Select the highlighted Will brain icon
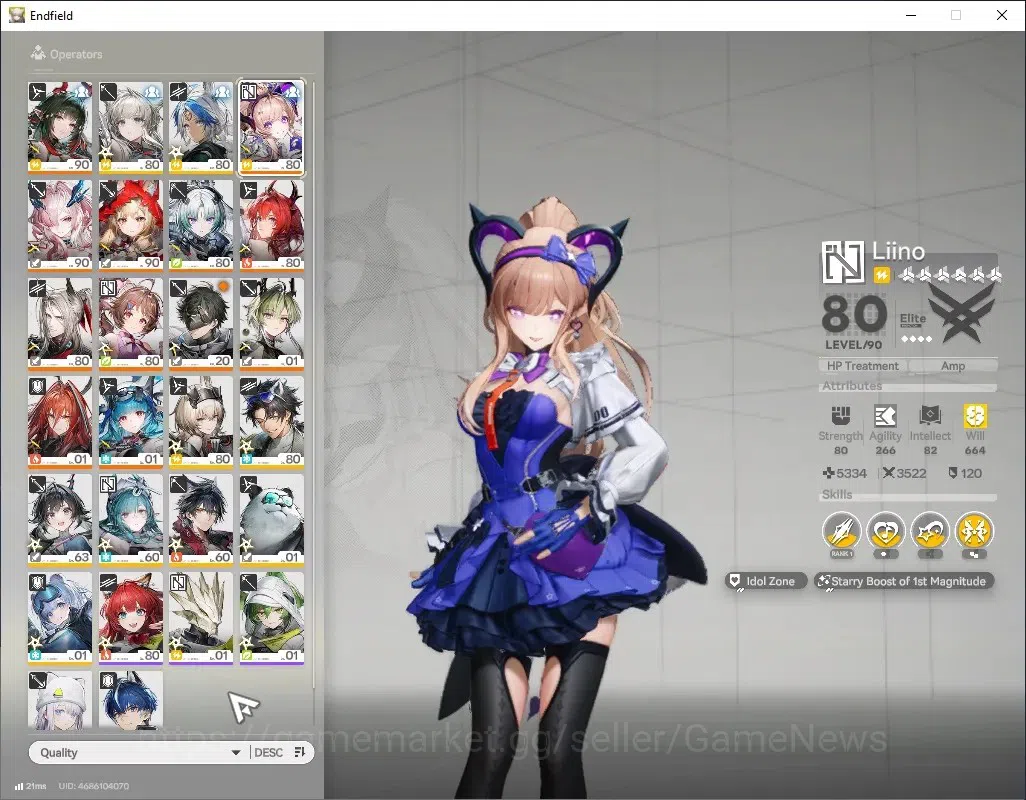This screenshot has height=800, width=1026. point(975,416)
